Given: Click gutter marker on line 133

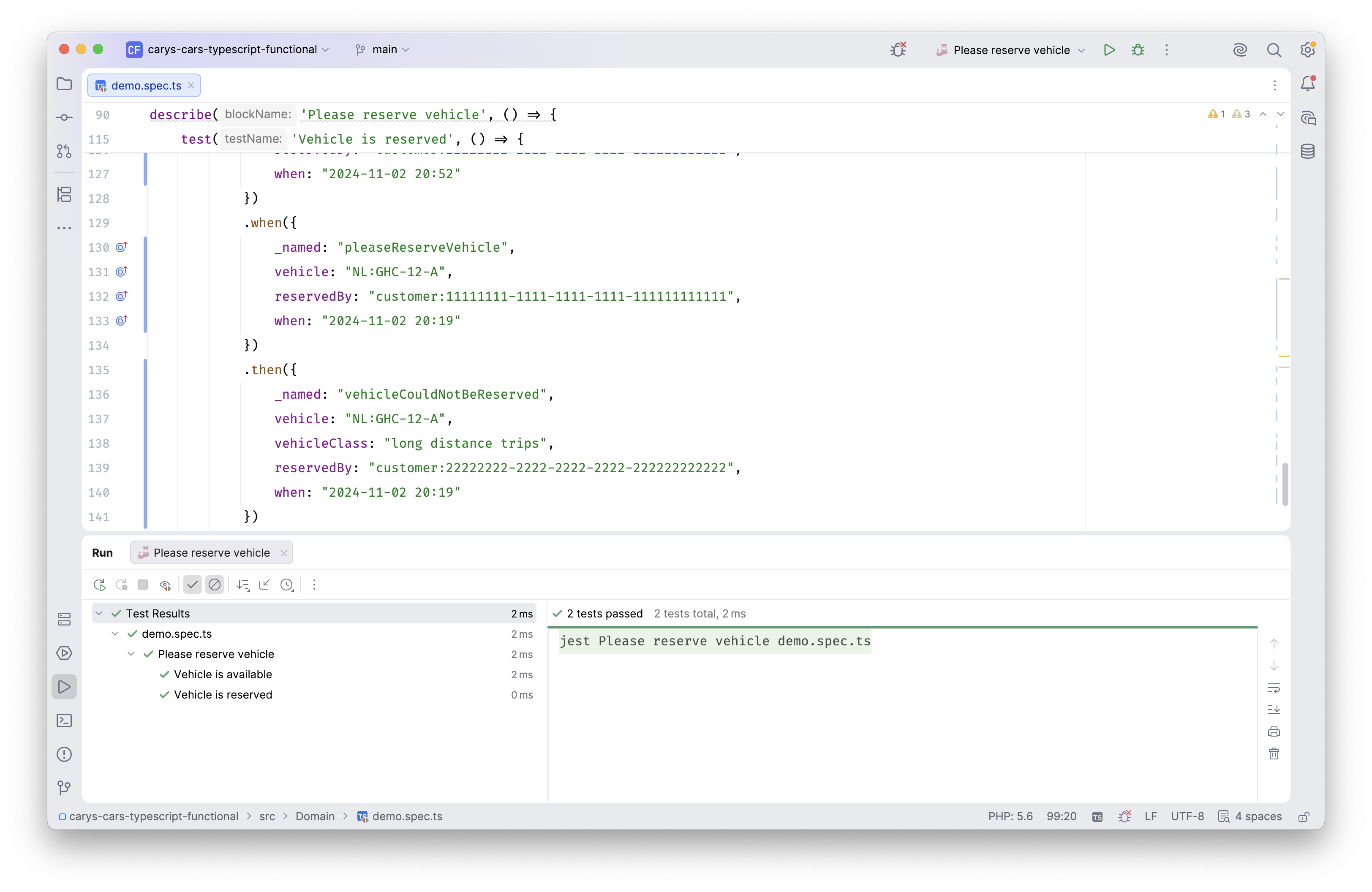Looking at the screenshot, I should tap(121, 321).
